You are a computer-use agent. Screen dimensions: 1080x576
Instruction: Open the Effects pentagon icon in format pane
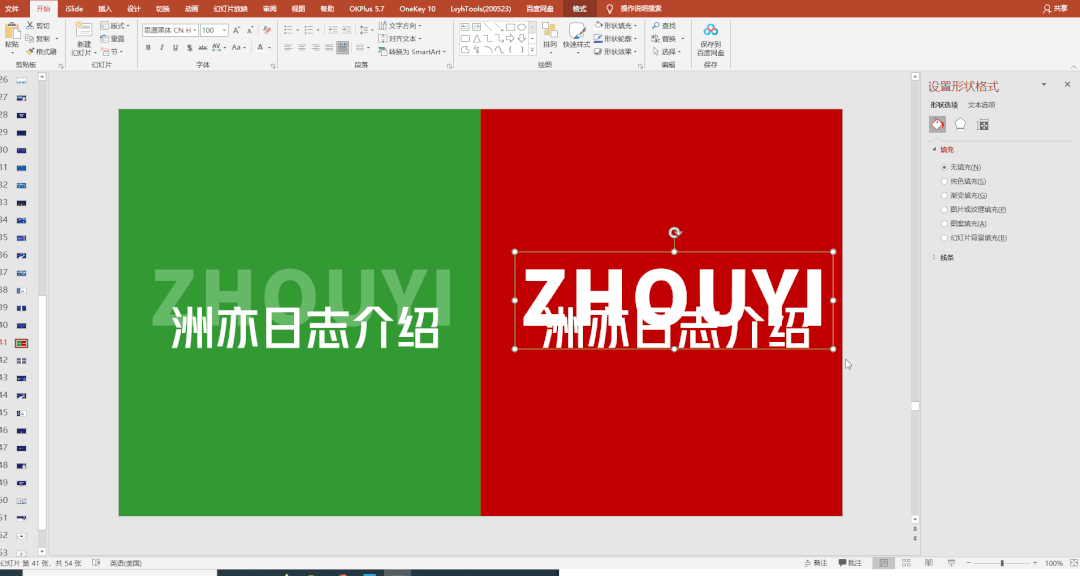[960, 124]
